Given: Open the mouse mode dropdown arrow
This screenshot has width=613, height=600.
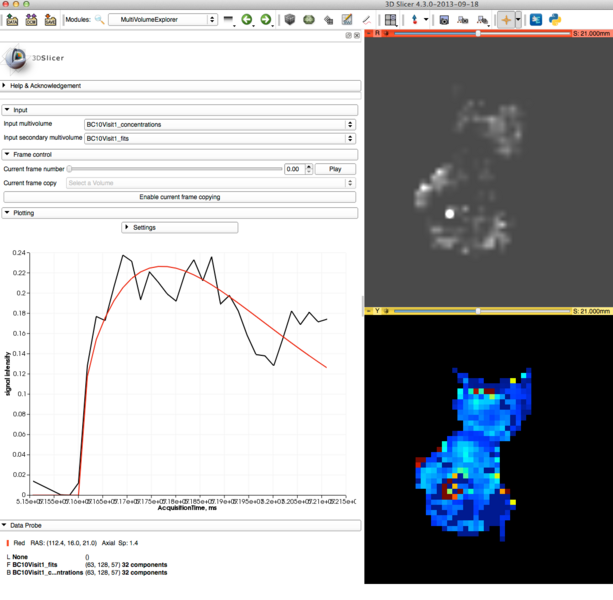Looking at the screenshot, I should click(426, 19).
